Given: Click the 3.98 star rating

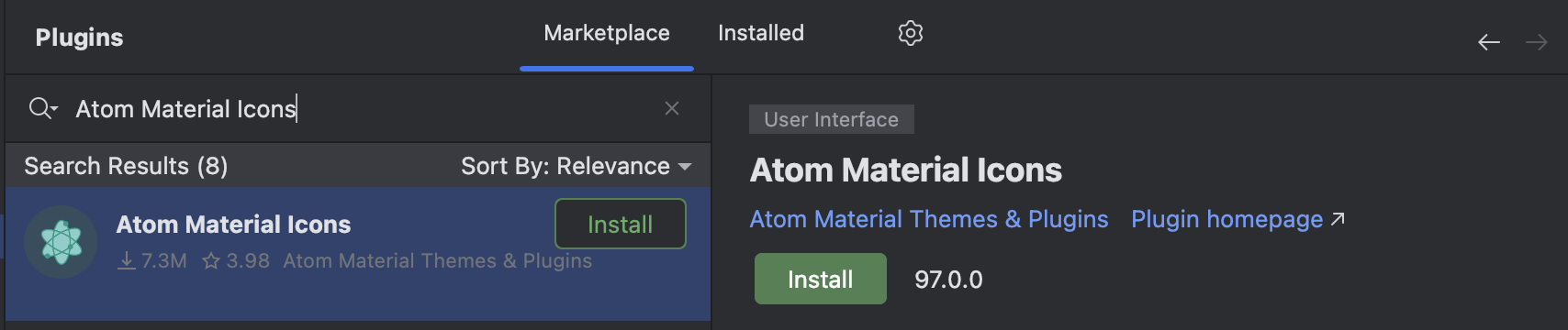Looking at the screenshot, I should pyautogui.click(x=236, y=261).
